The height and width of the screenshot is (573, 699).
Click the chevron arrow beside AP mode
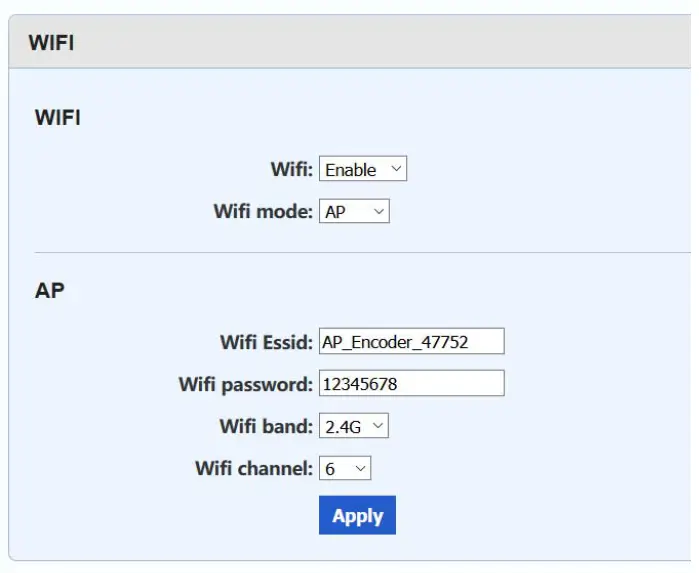[377, 212]
